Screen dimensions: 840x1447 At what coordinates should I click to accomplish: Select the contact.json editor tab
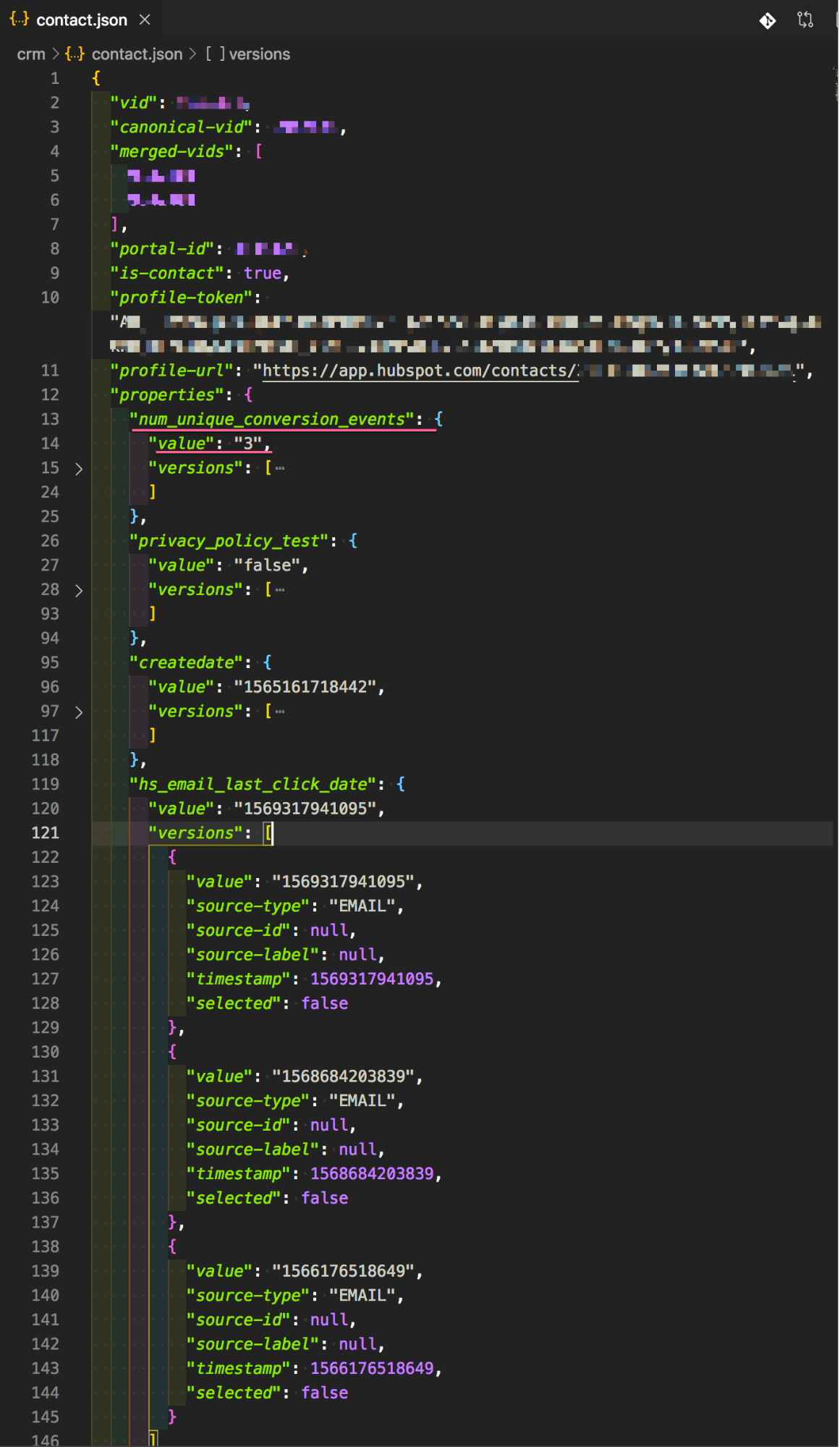tap(81, 20)
